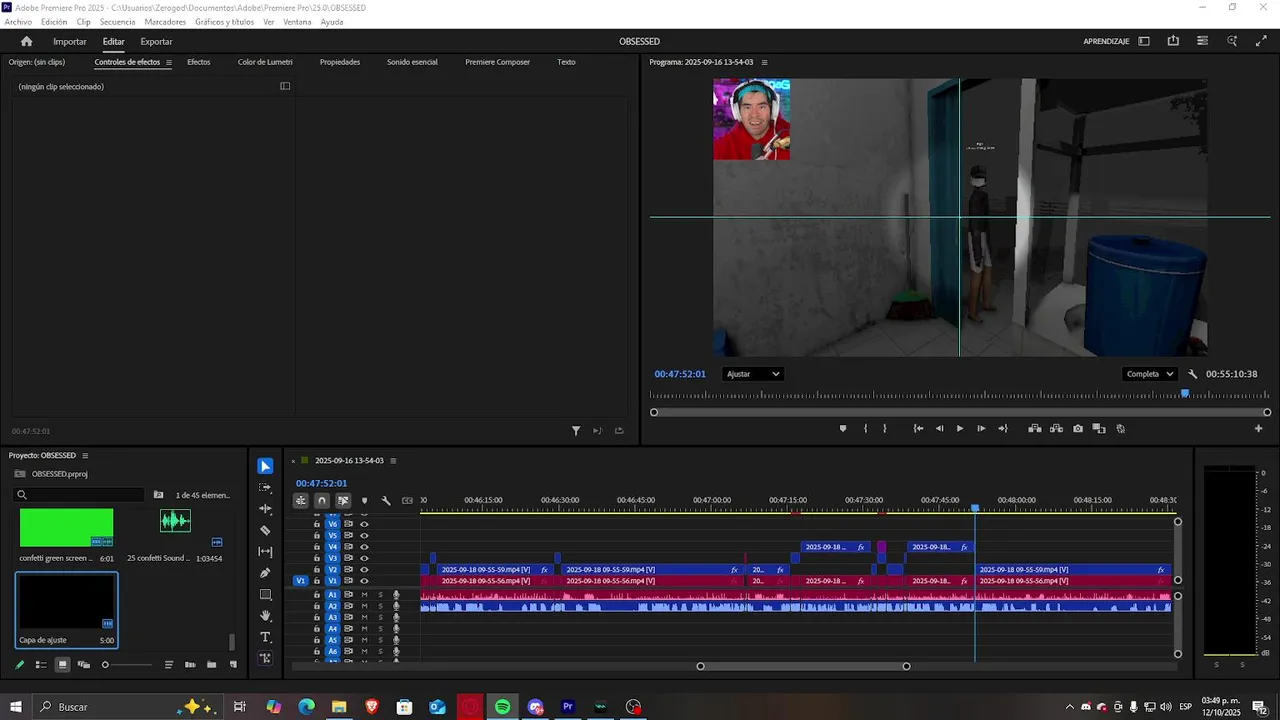The height and width of the screenshot is (720, 1280).
Task: Toggle V2 track output eye
Action: point(364,569)
